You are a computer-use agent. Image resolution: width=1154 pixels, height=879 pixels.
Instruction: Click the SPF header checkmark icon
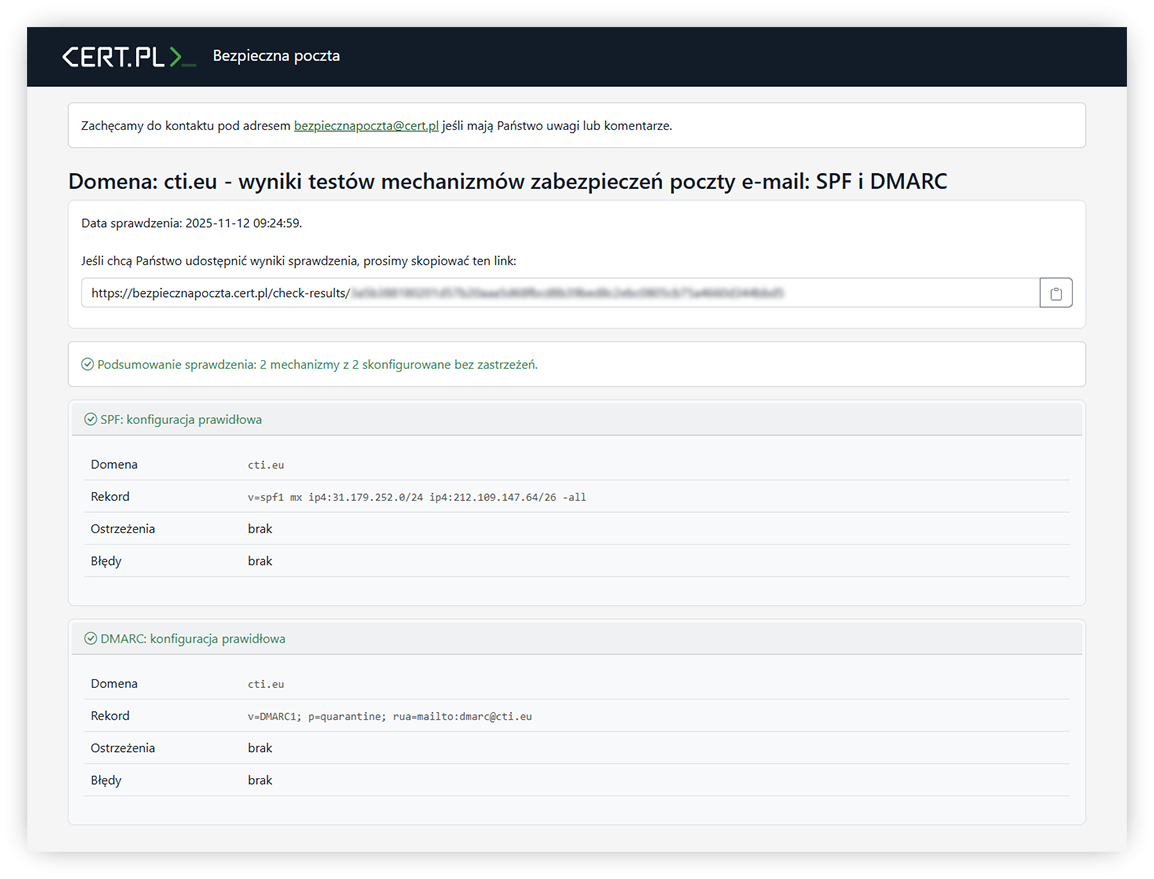coord(91,420)
